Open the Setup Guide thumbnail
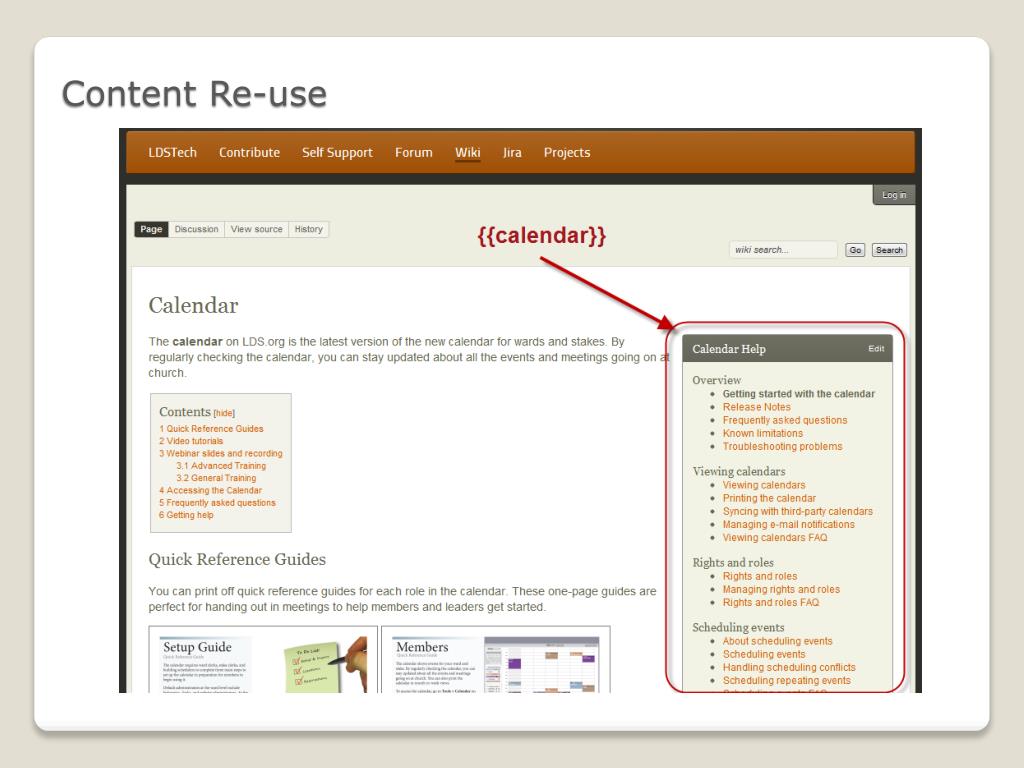 pyautogui.click(x=263, y=660)
